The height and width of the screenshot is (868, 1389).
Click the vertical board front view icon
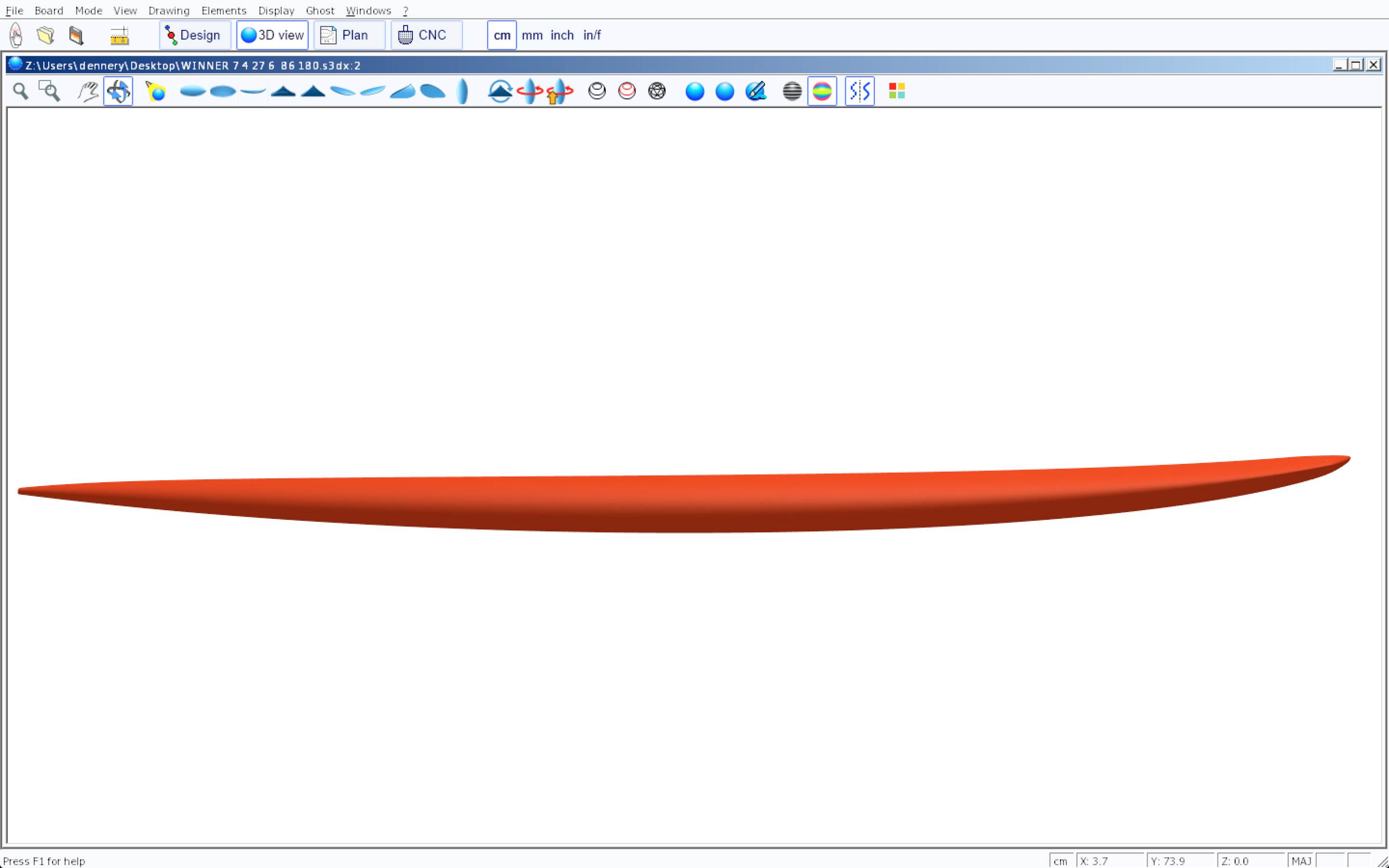coord(463,91)
